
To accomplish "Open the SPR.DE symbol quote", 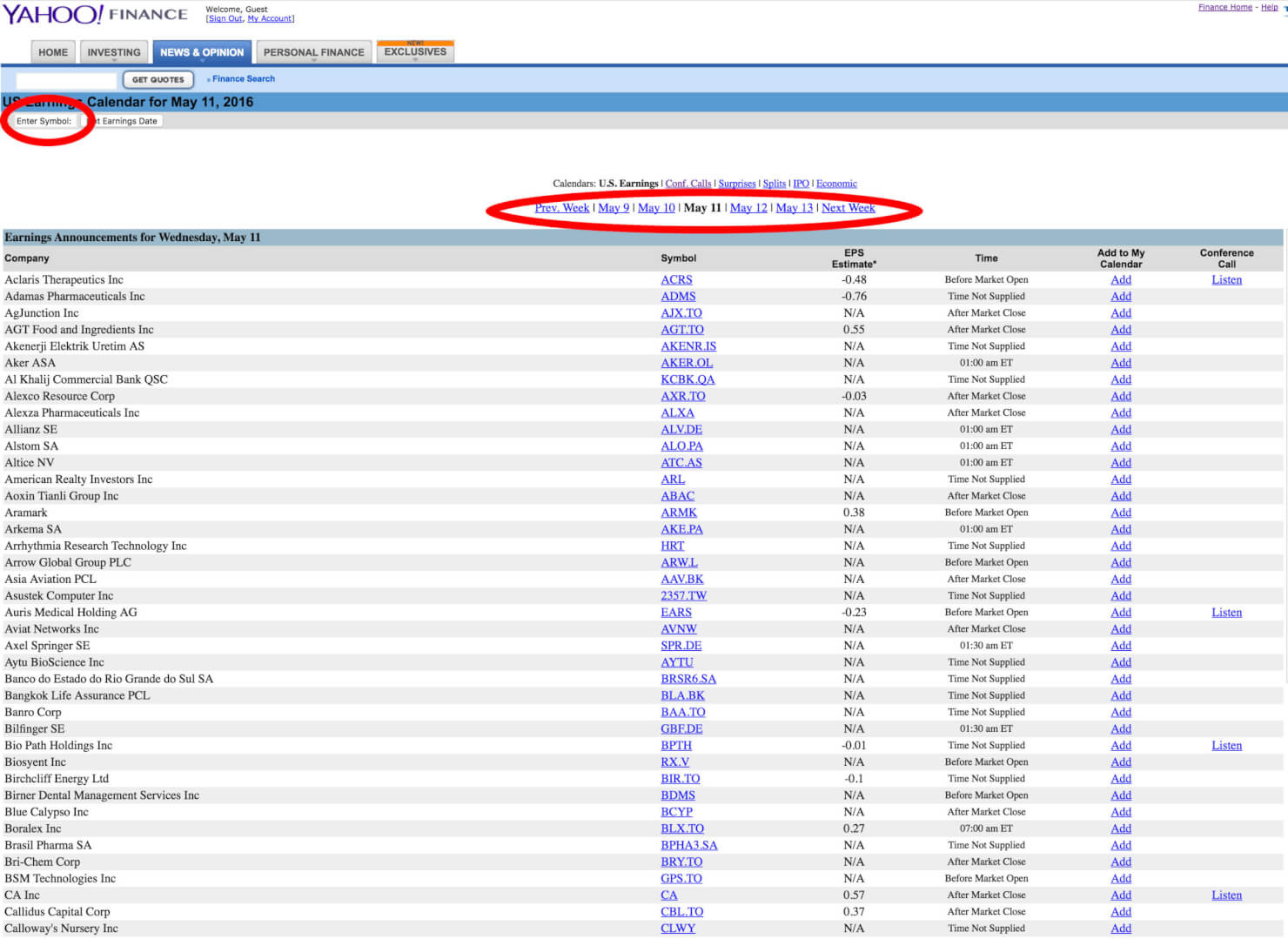I will (x=681, y=646).
